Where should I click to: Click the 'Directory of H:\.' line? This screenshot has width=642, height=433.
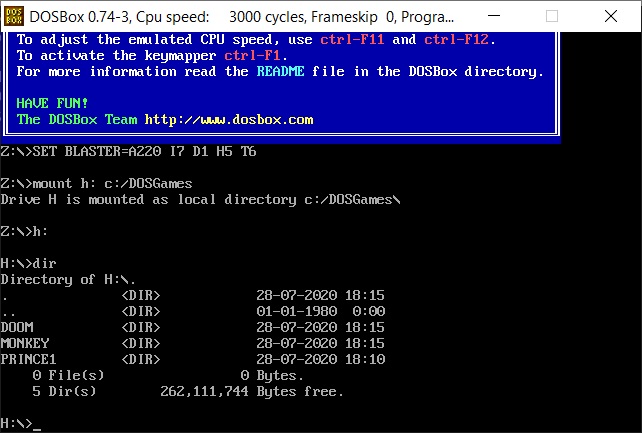[68, 280]
